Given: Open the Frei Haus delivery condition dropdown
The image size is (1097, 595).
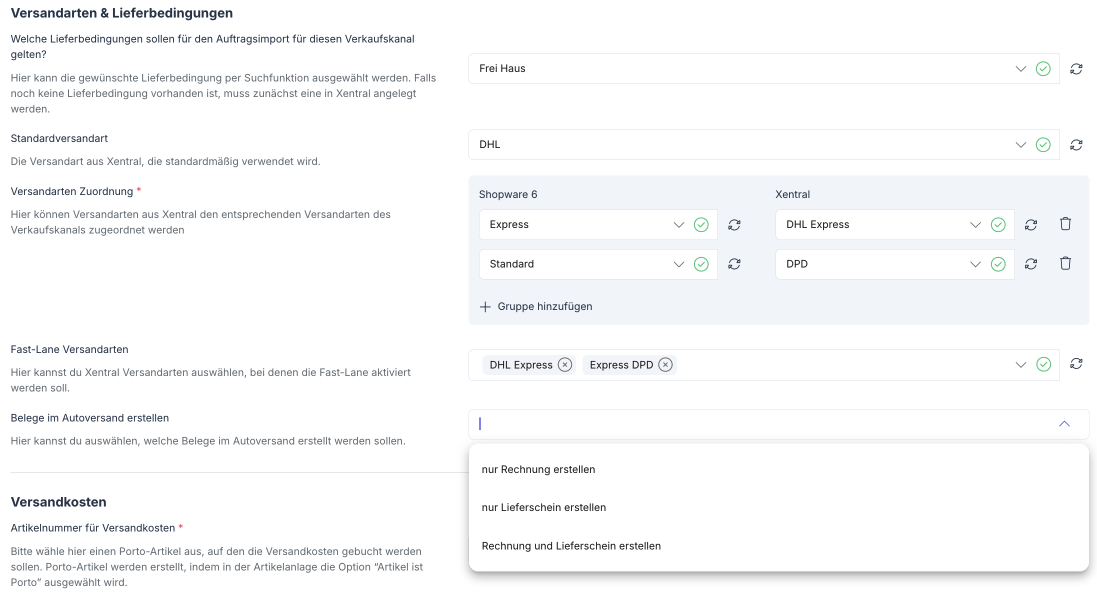Looking at the screenshot, I should (x=1021, y=69).
